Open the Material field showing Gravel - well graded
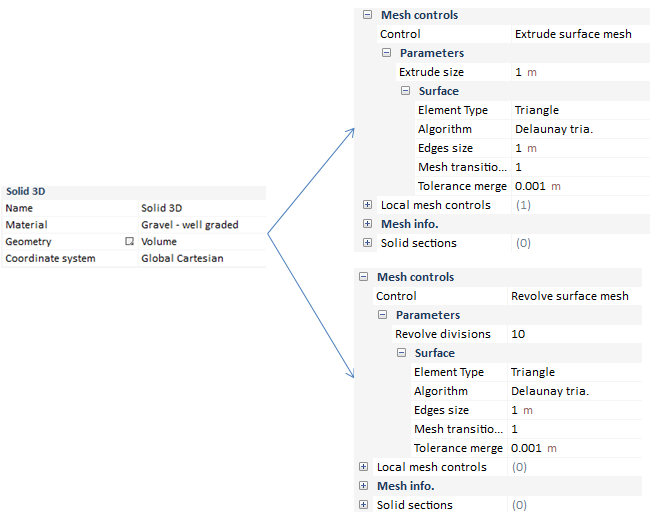The width and height of the screenshot is (665, 529). 200,225
